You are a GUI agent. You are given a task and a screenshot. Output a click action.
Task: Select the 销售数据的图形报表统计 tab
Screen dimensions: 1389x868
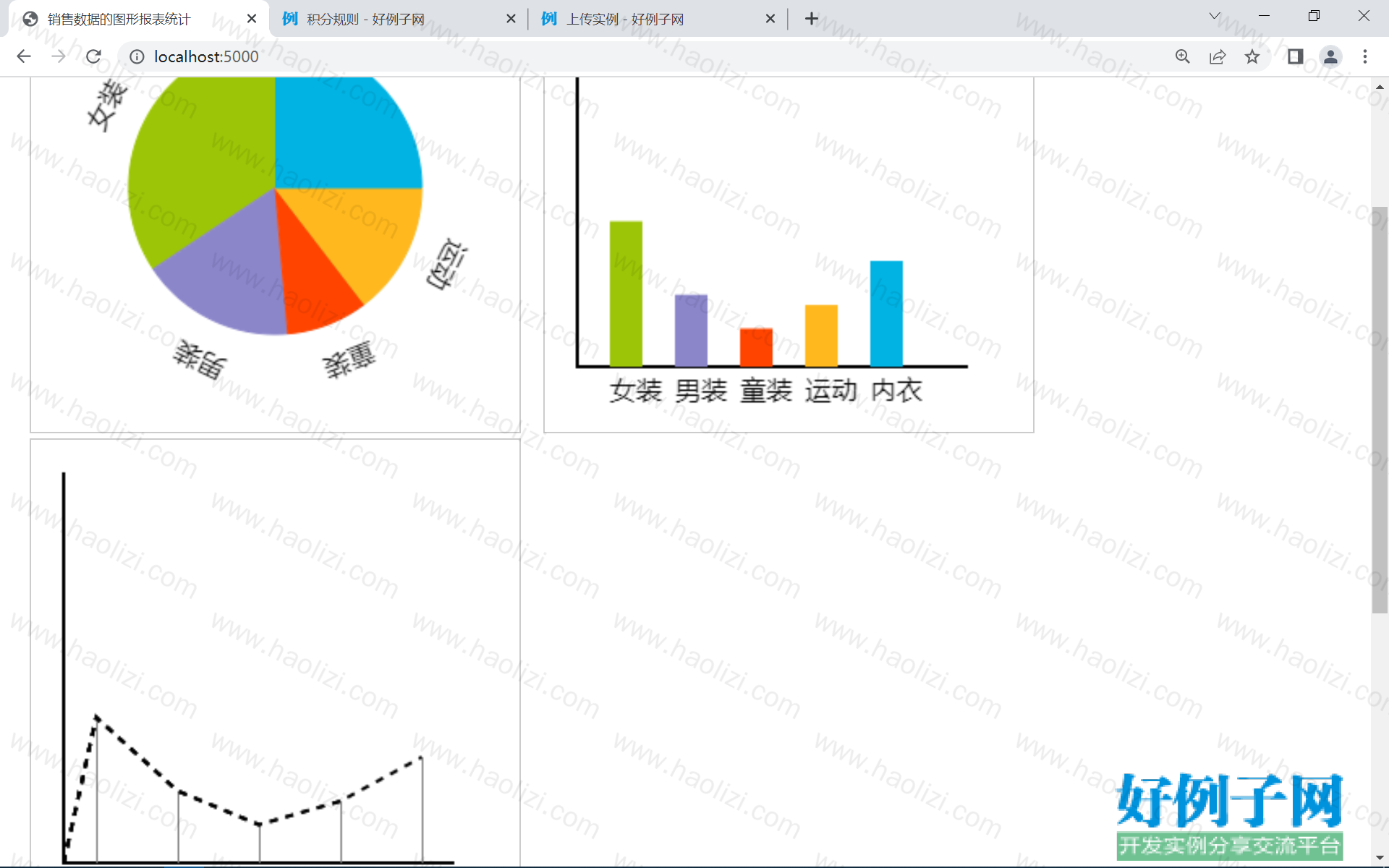coord(139,19)
